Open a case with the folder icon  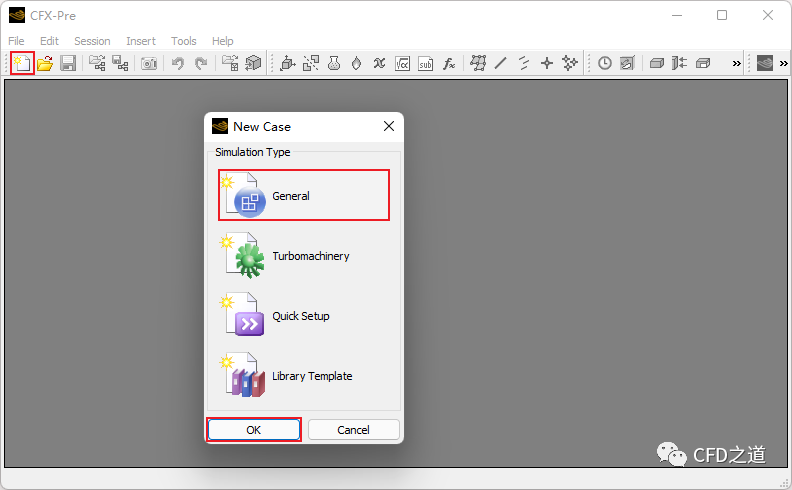[45, 63]
